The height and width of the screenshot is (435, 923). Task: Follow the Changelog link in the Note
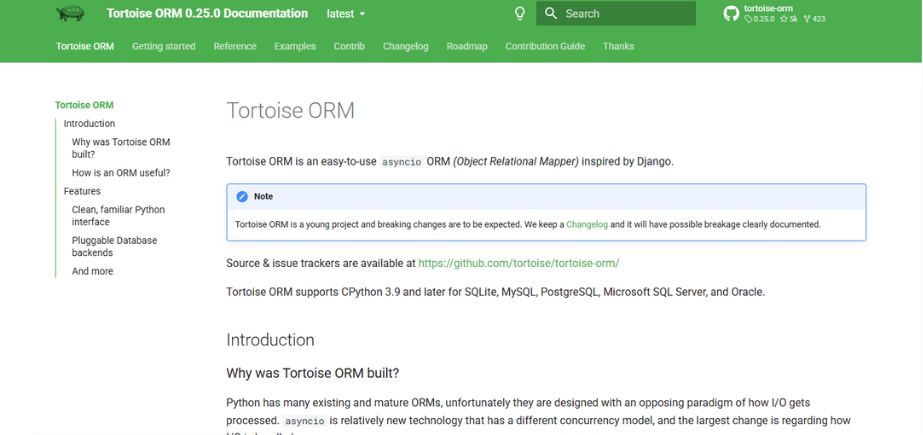coord(587,224)
